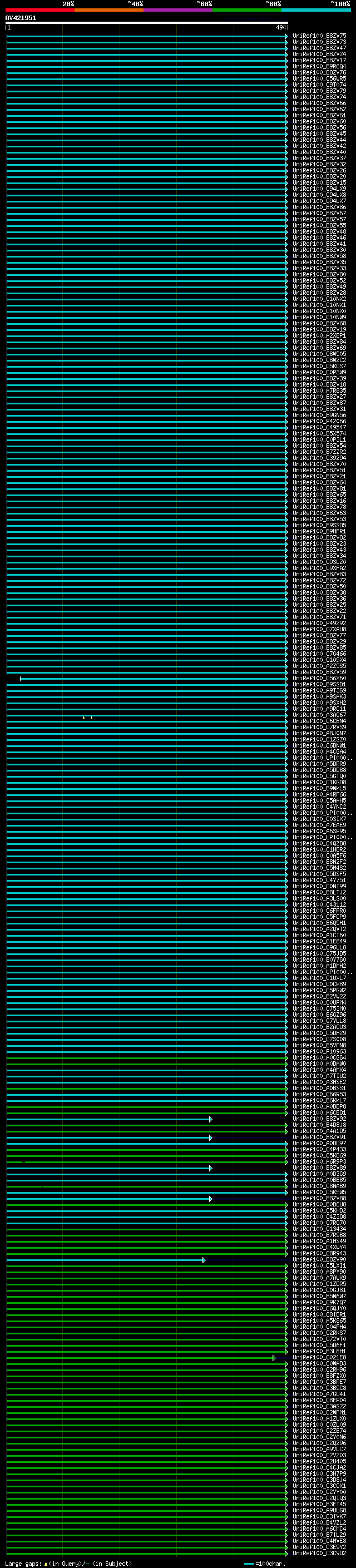Viewport: 356px width, 1568px height.
Task: Click label UniRef100_O43112
Action: click(319, 904)
